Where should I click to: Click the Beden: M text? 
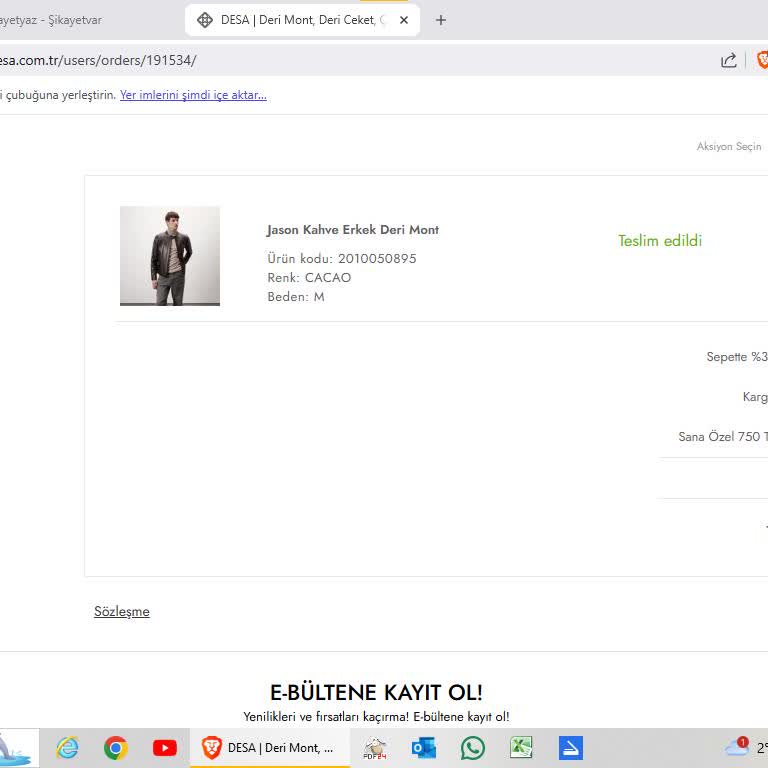click(295, 297)
